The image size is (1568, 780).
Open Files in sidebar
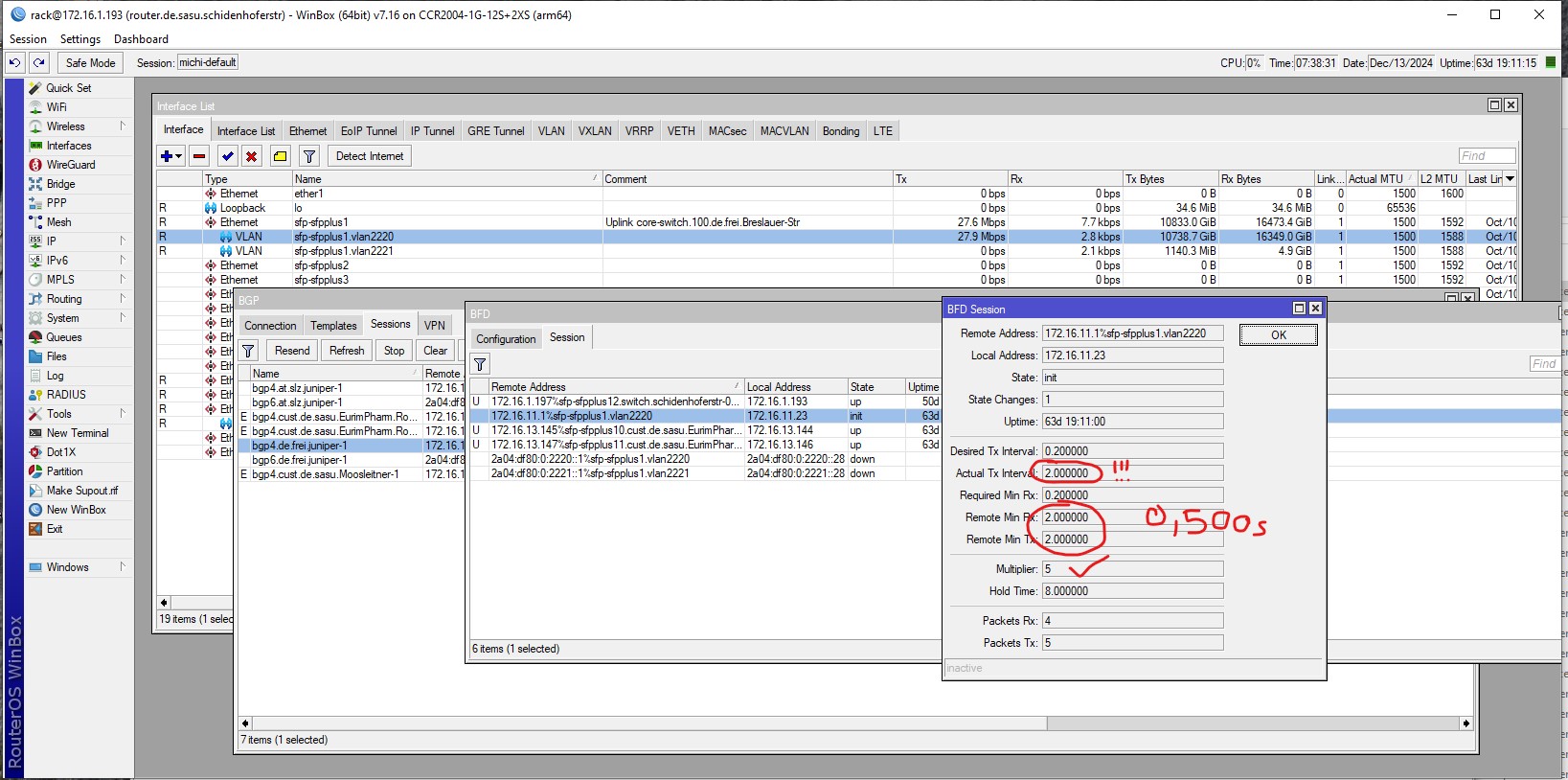point(57,356)
